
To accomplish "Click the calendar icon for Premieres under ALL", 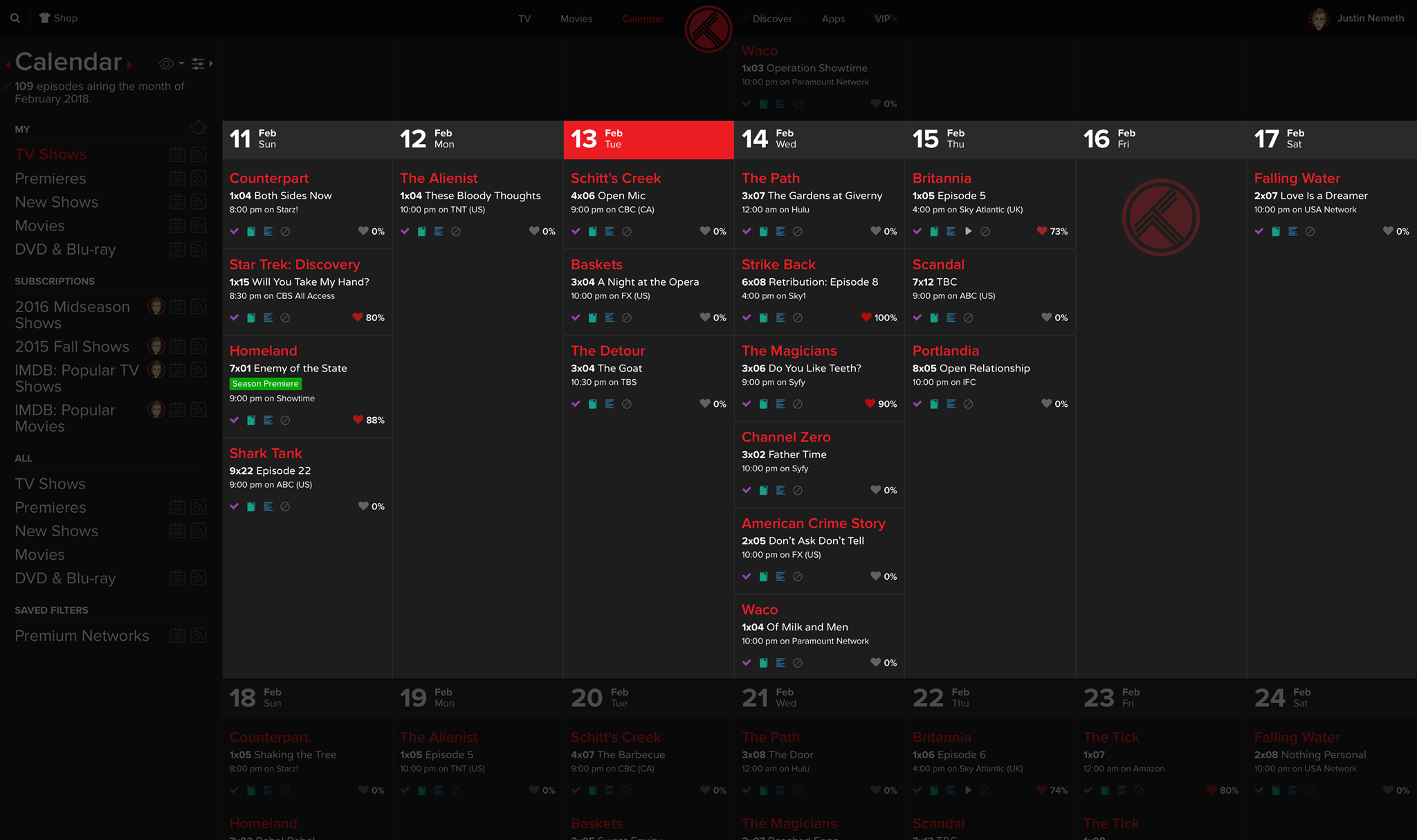I will (x=177, y=507).
